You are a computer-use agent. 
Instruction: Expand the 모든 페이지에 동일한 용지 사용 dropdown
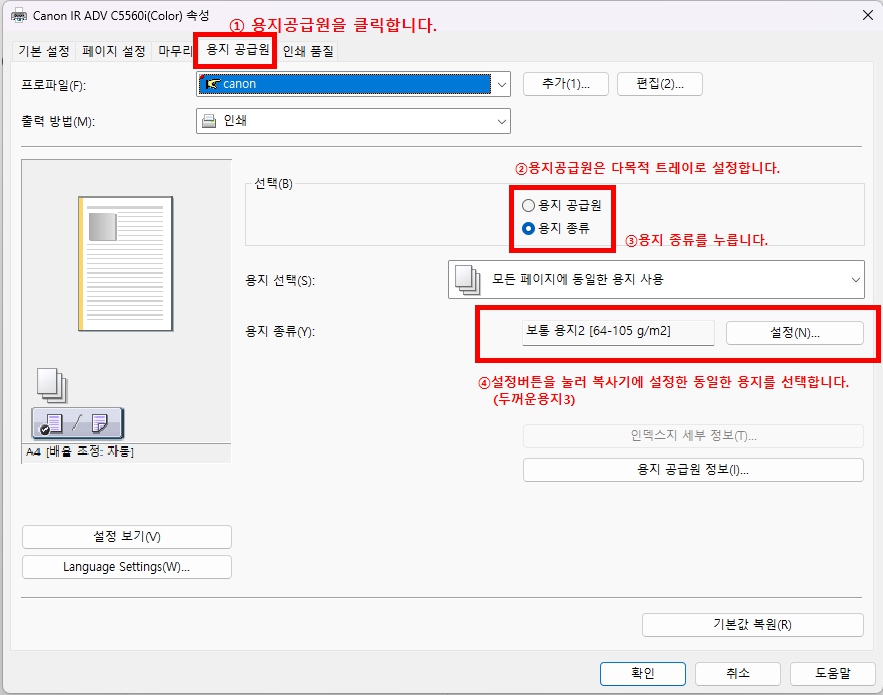(x=855, y=280)
